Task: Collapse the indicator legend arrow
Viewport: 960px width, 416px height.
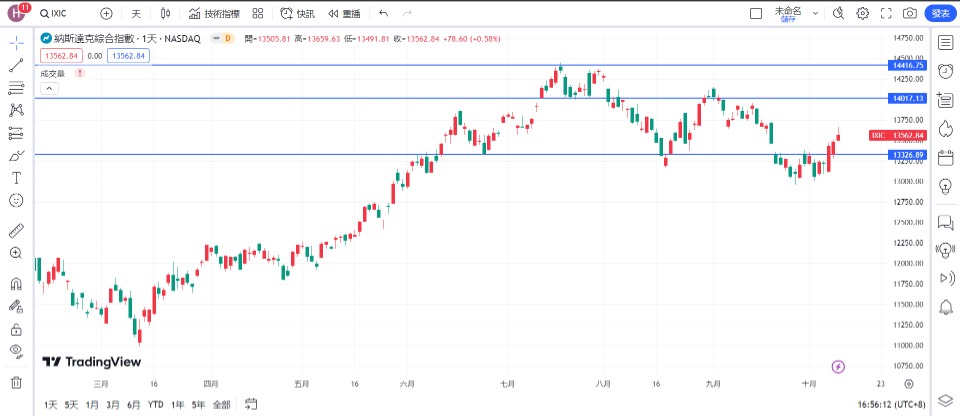Action: [x=49, y=88]
